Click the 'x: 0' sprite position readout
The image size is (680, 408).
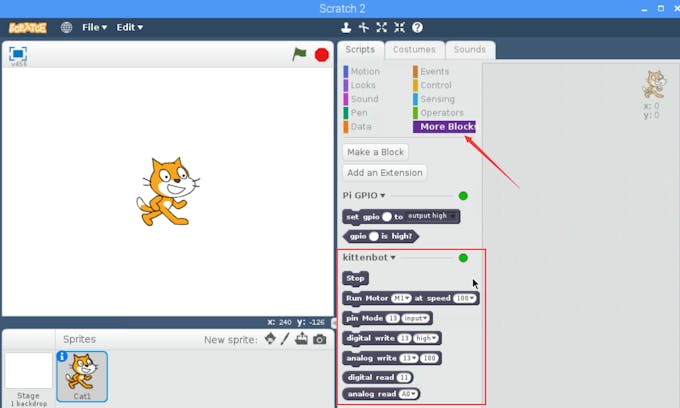(651, 106)
